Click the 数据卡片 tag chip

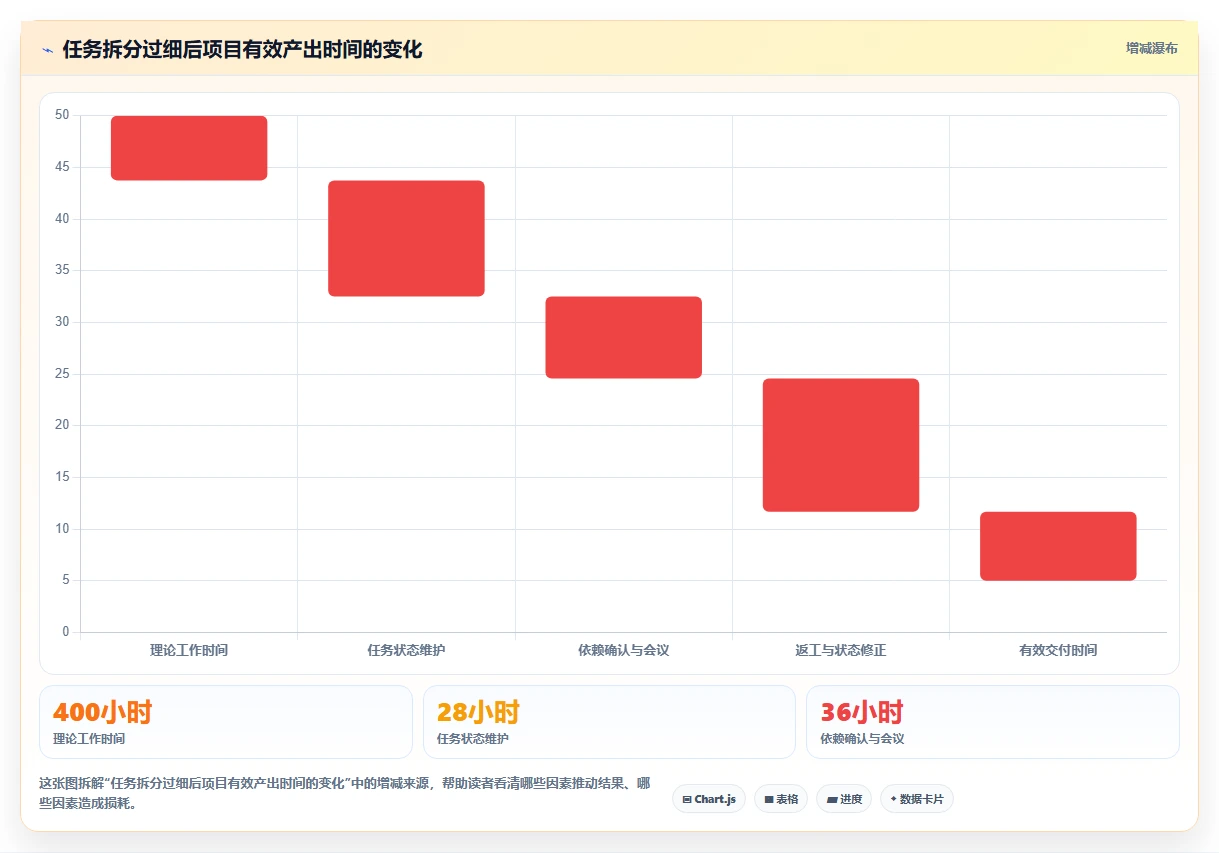point(917,799)
